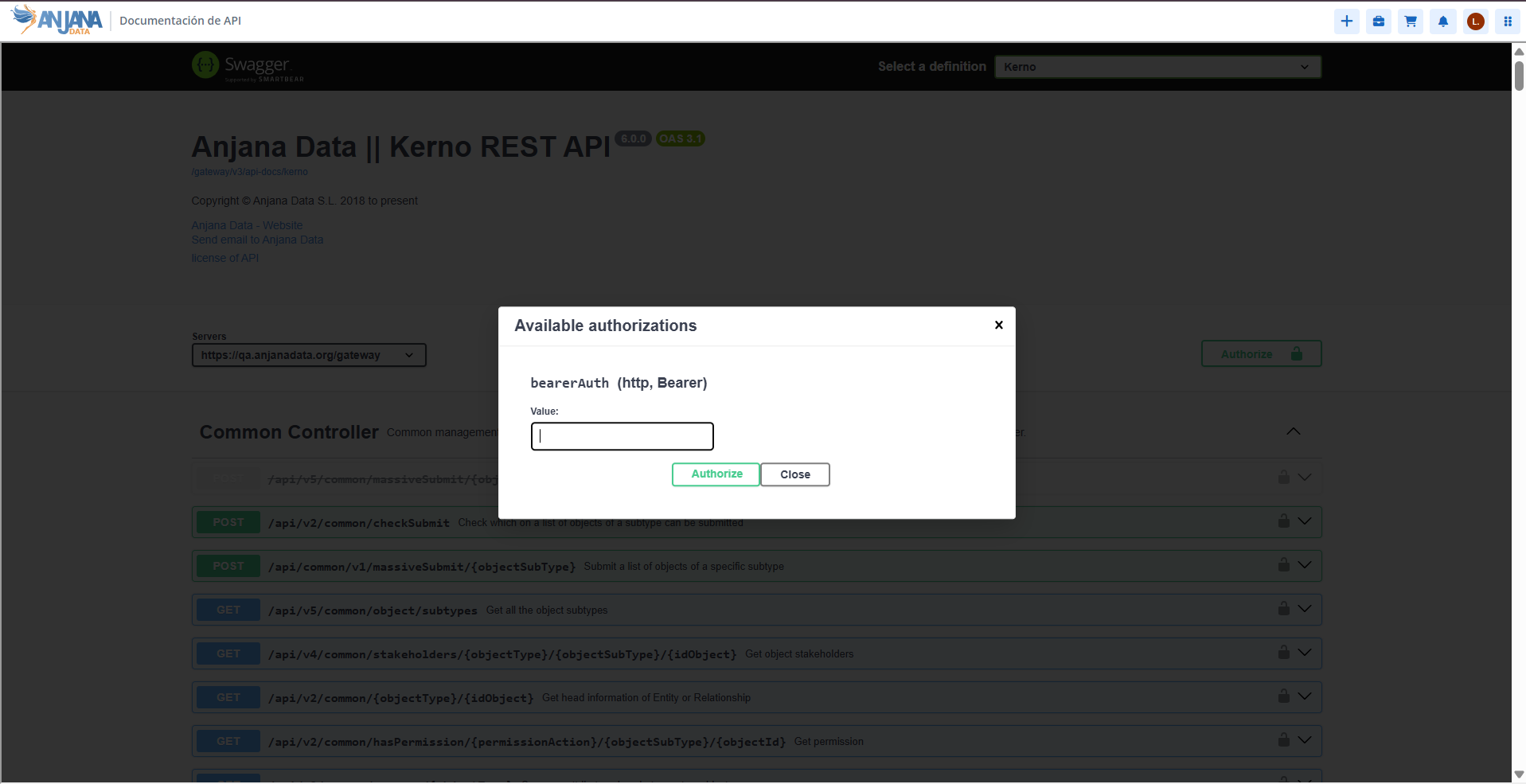
Task: Click the lock icon on the object/subtypes row
Action: click(x=1284, y=608)
